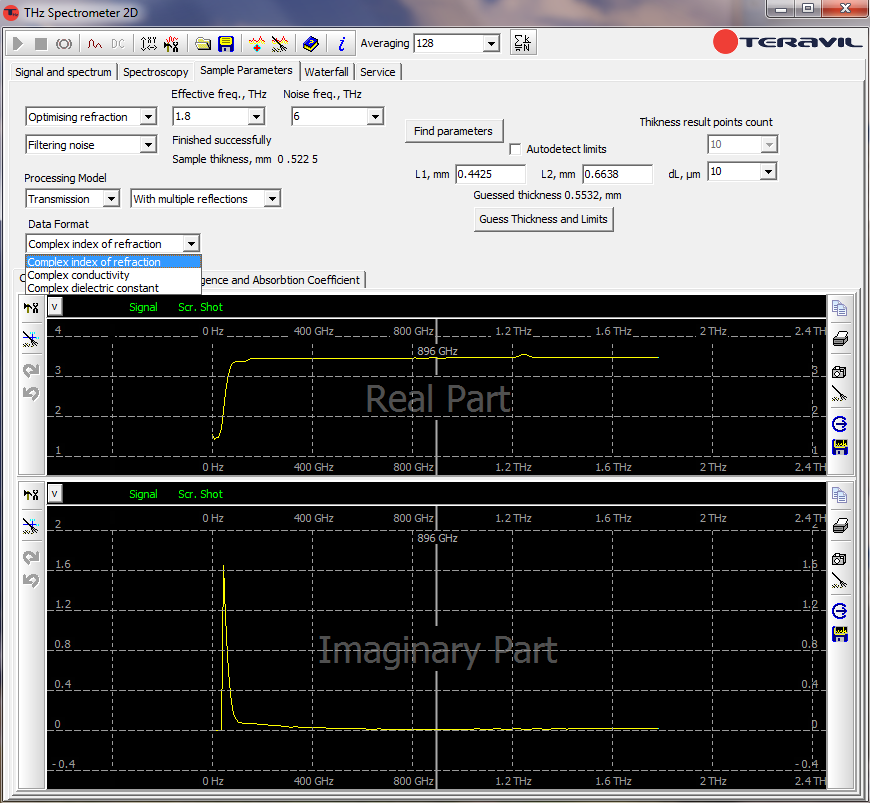Click the blue floppy save icon in toolbar
Screen dimensions: 870x803
pyautogui.click(x=226, y=44)
